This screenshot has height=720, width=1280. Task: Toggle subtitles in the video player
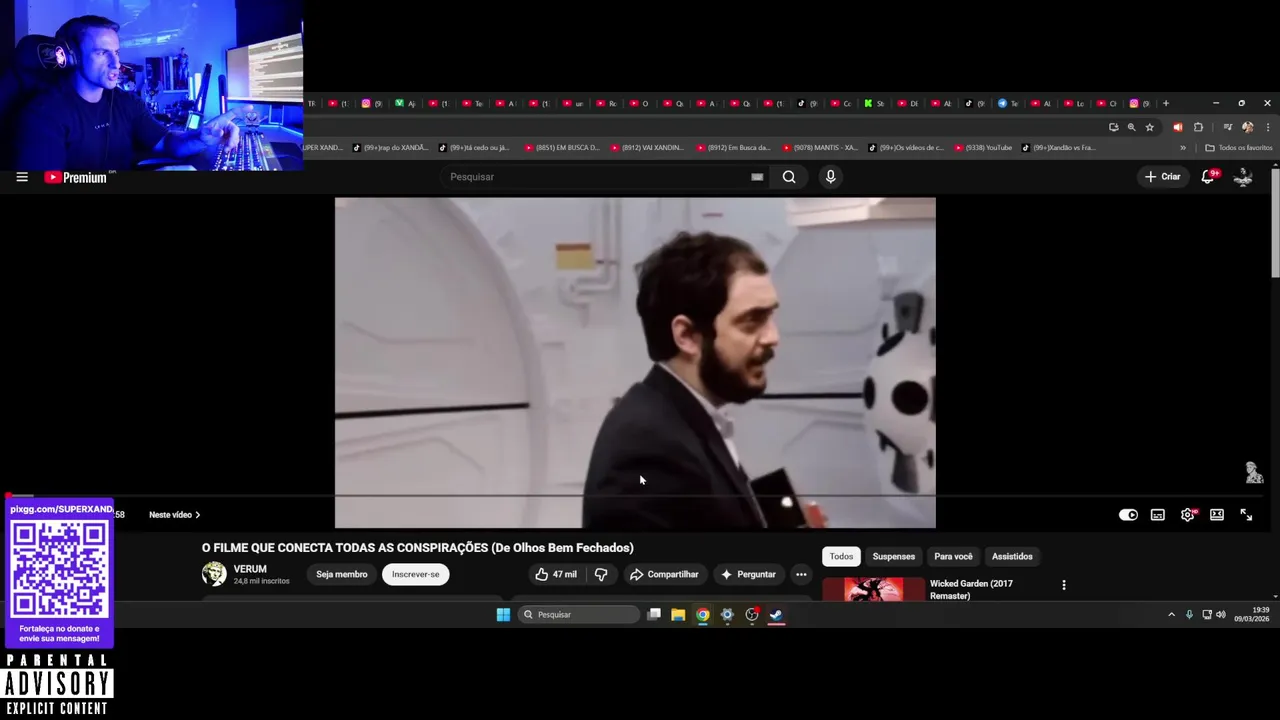click(1158, 515)
